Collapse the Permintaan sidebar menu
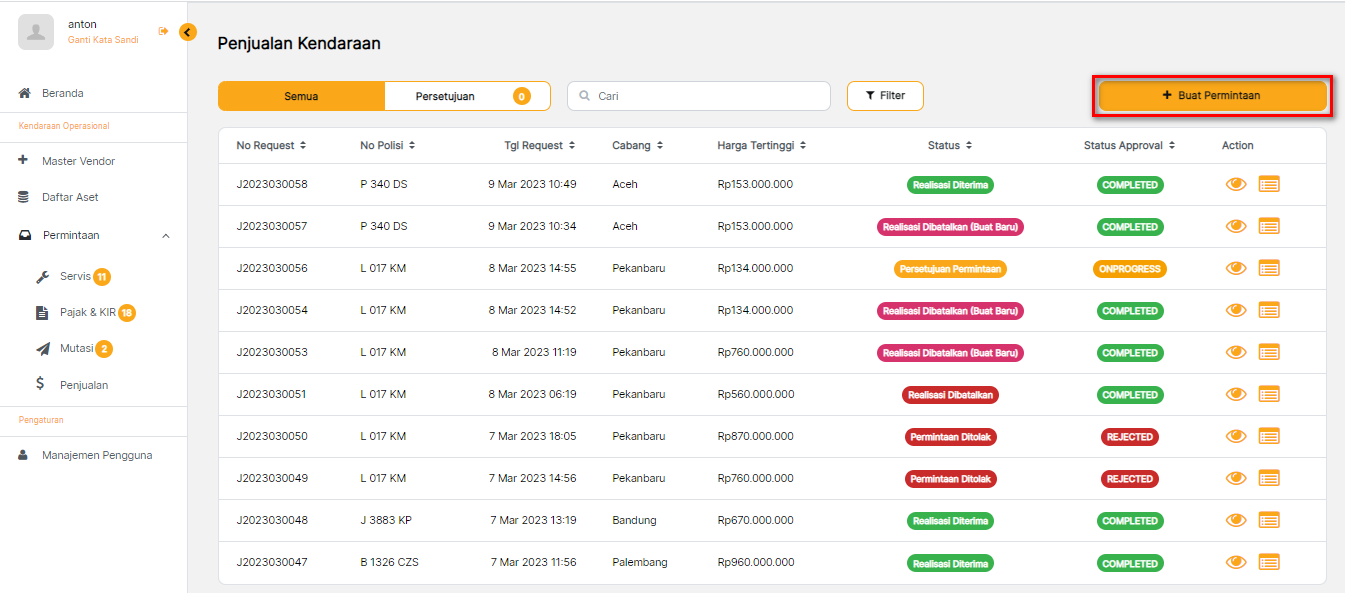Screen dimensions: 1345x593 click(x=165, y=236)
